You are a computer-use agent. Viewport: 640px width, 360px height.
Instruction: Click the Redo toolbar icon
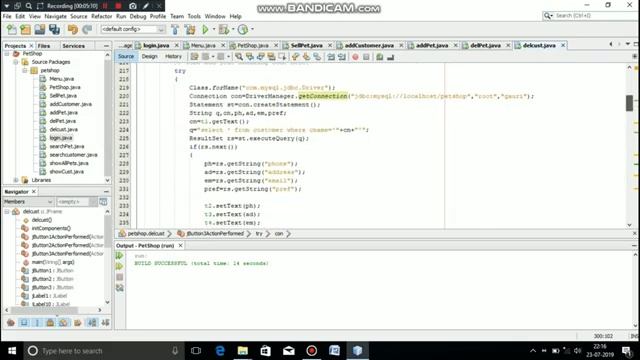pos(87,29)
